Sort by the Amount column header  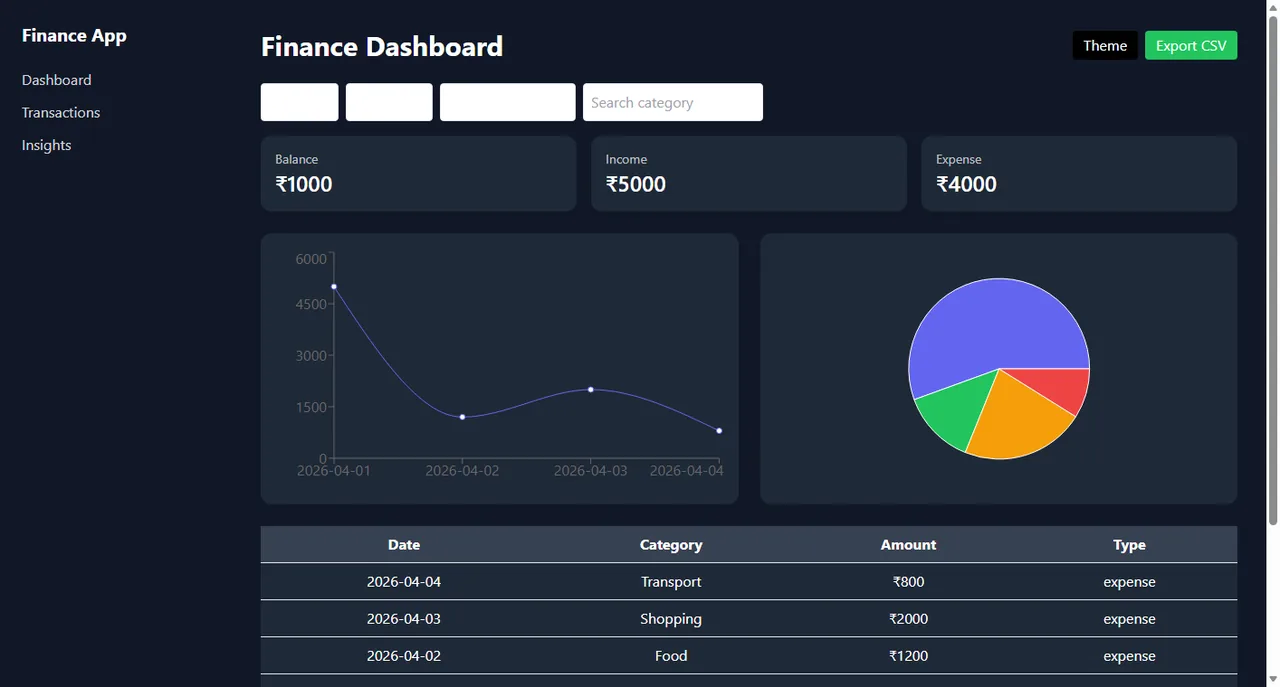click(x=908, y=545)
